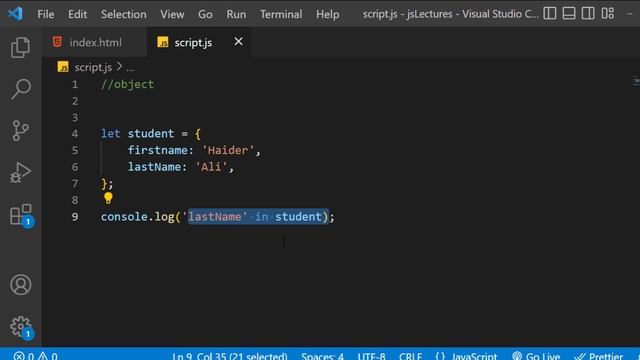Open the Manage gear icon
Image resolution: width=640 pixels, height=360 pixels.
click(21, 327)
